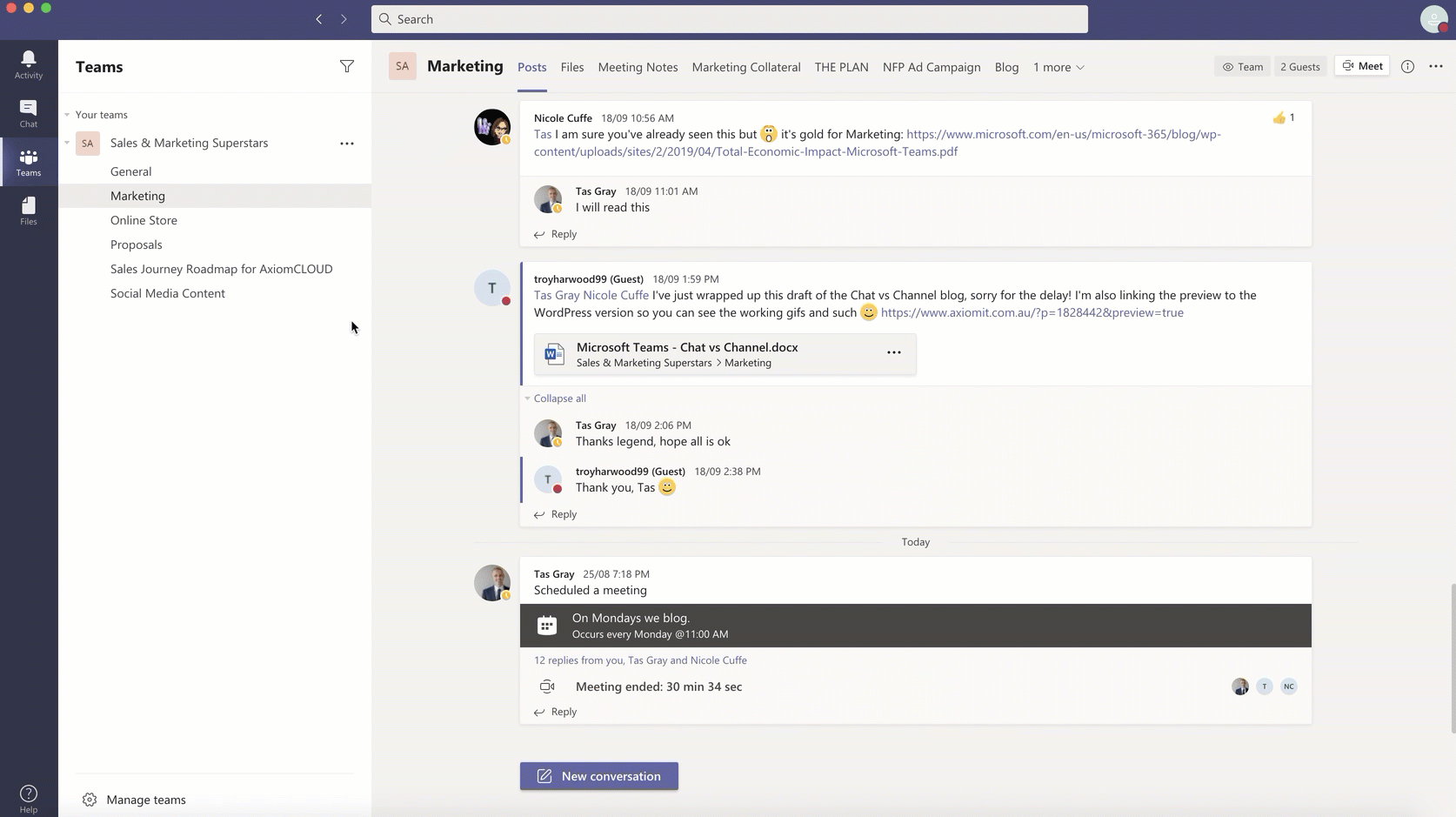Collapse the Your teams section
Image resolution: width=1456 pixels, height=817 pixels.
(x=67, y=115)
